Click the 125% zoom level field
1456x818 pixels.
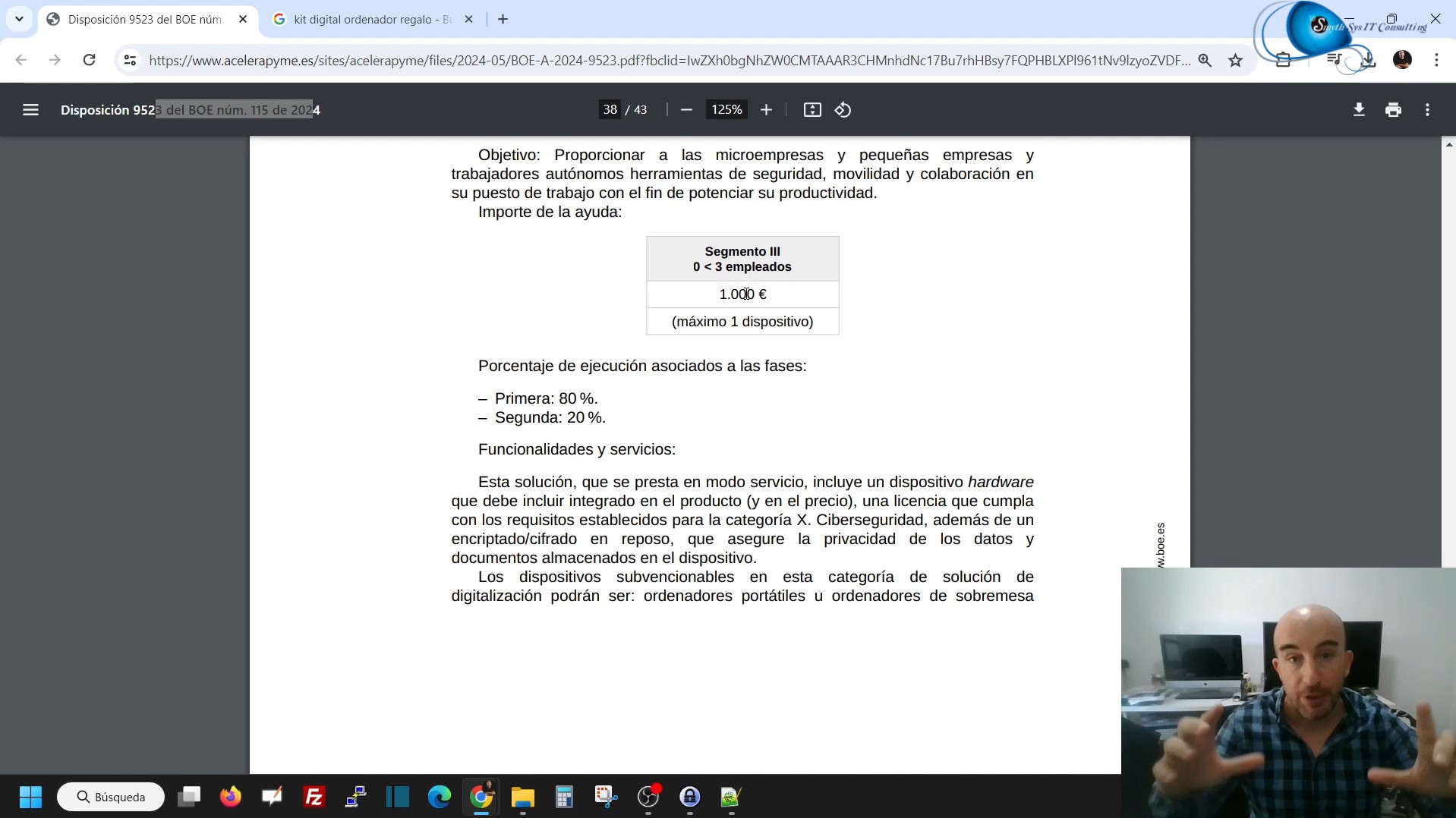point(726,110)
